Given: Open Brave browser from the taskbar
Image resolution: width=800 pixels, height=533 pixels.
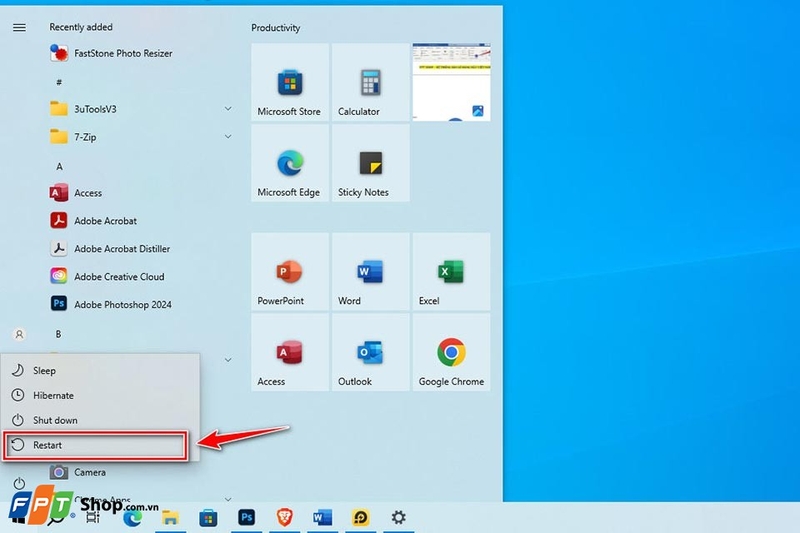Looking at the screenshot, I should point(285,518).
